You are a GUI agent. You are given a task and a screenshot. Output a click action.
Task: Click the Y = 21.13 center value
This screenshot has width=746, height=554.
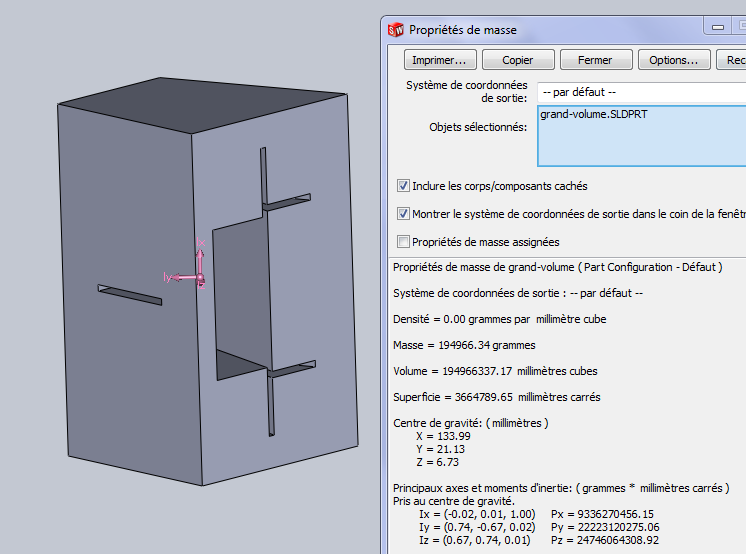pos(441,449)
